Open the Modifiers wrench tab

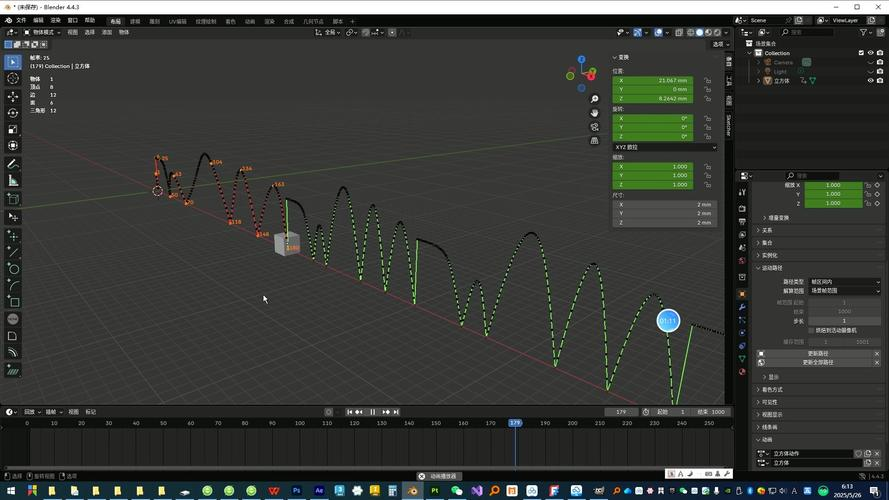(742, 307)
